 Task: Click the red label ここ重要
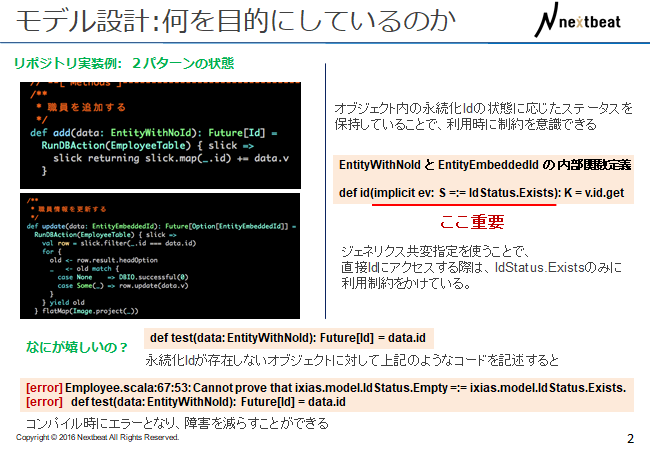tap(472, 222)
